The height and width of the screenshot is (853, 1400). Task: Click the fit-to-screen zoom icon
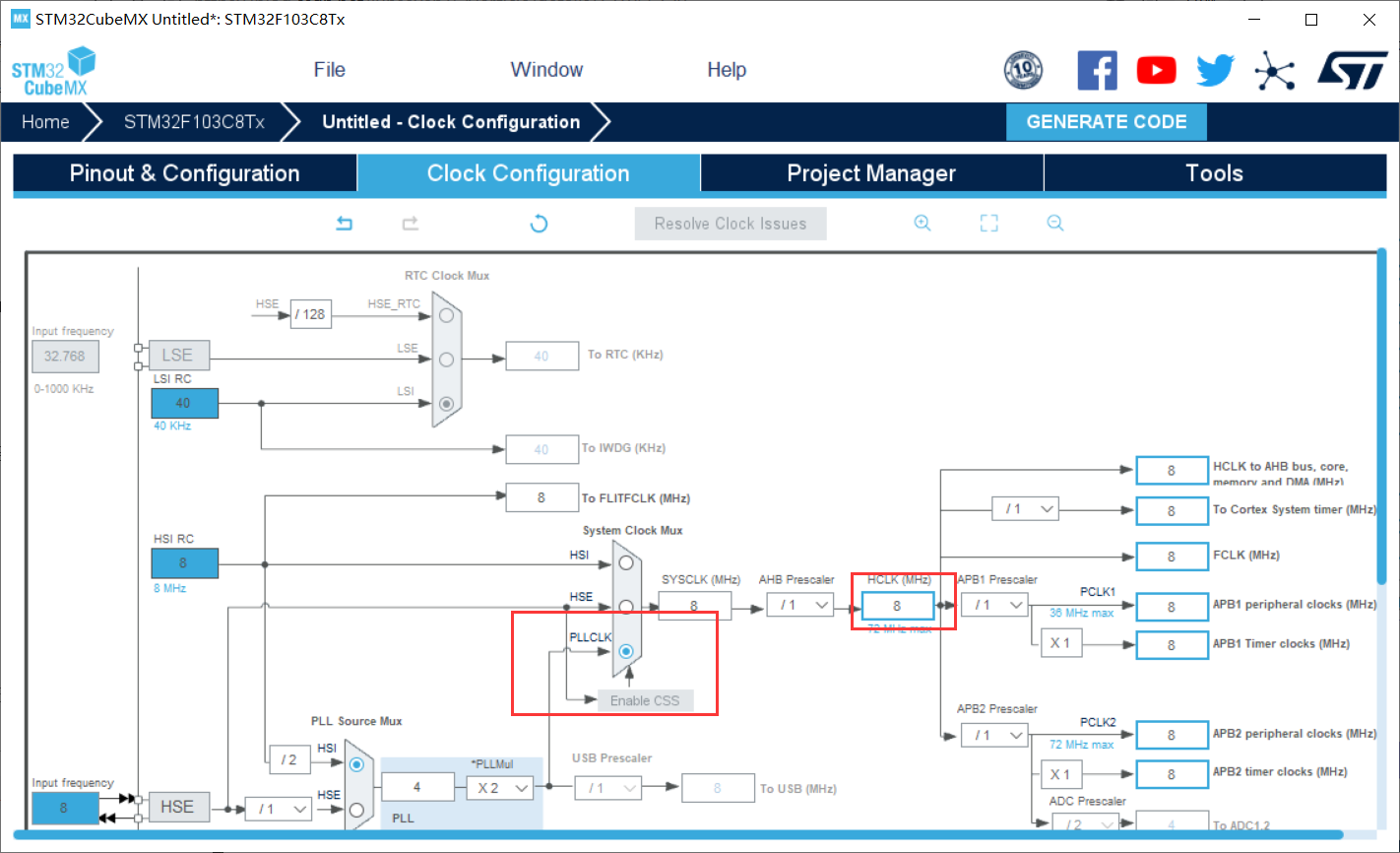(989, 224)
